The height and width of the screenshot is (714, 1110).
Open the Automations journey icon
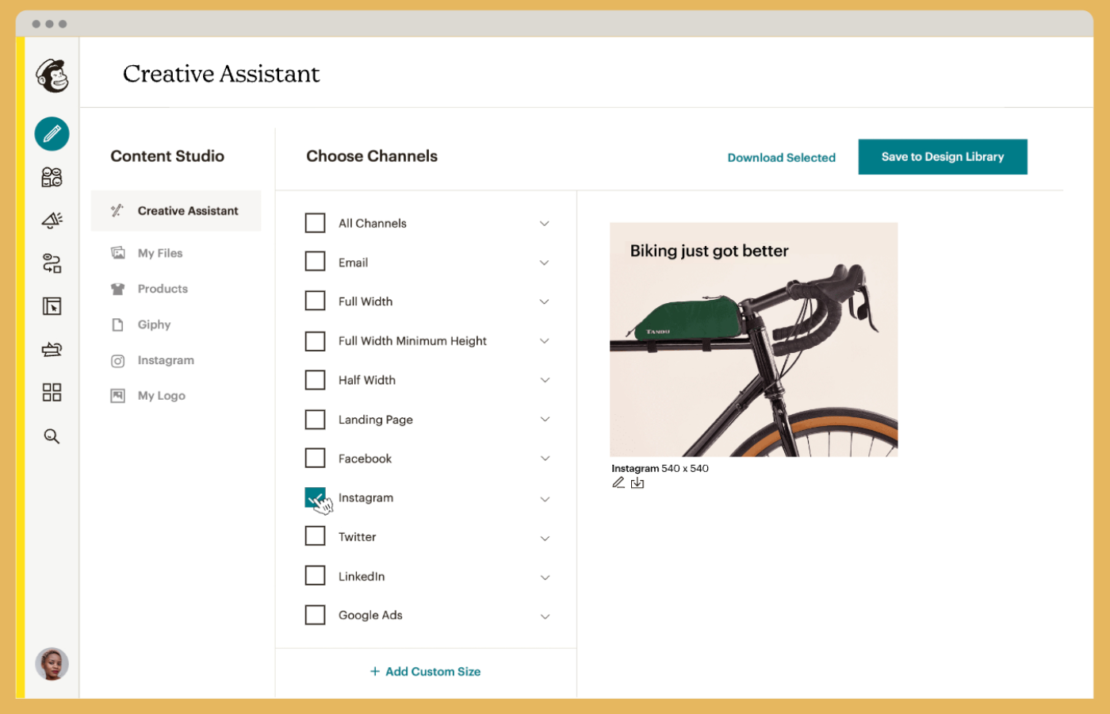51,262
